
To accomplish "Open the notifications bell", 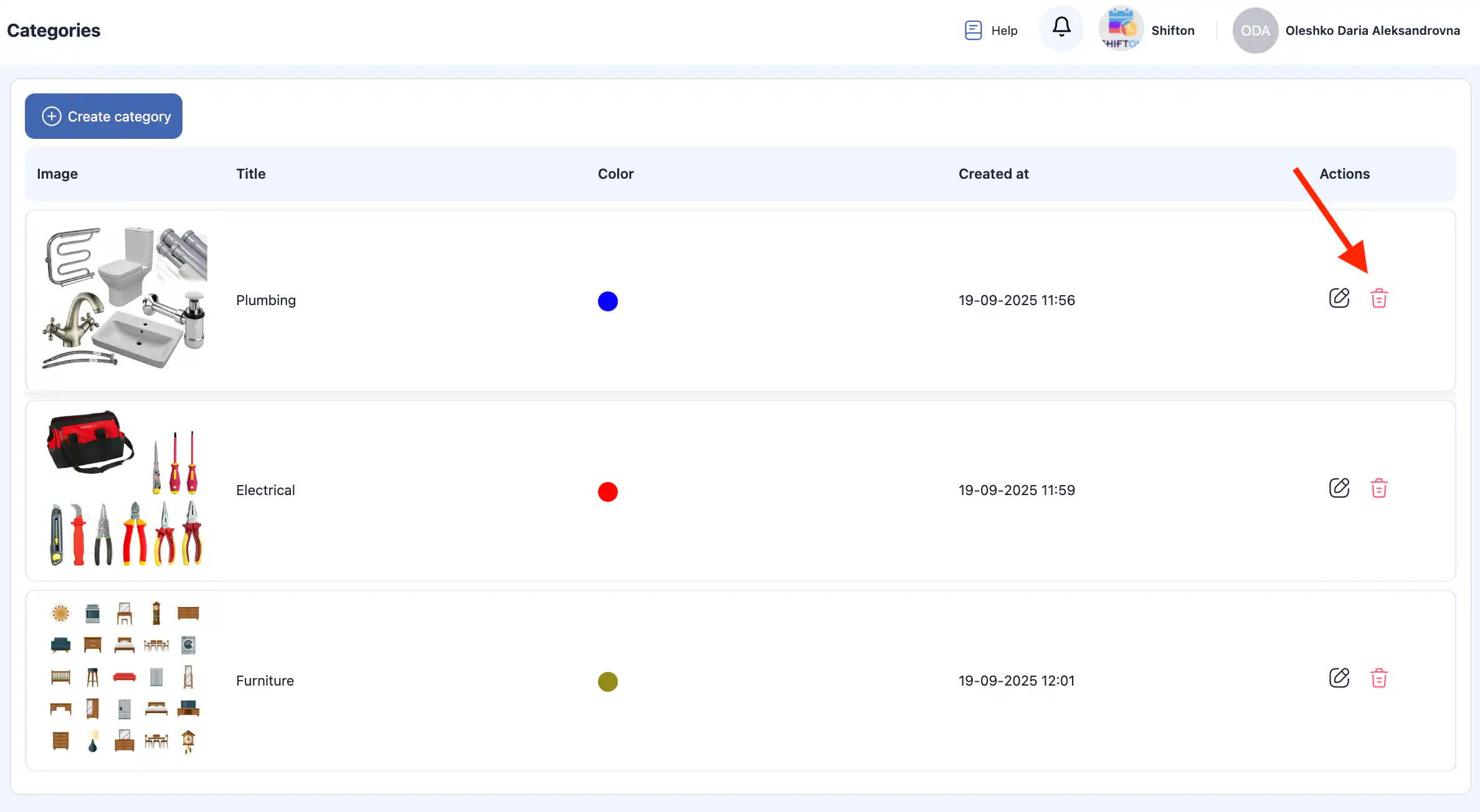I will tap(1061, 28).
